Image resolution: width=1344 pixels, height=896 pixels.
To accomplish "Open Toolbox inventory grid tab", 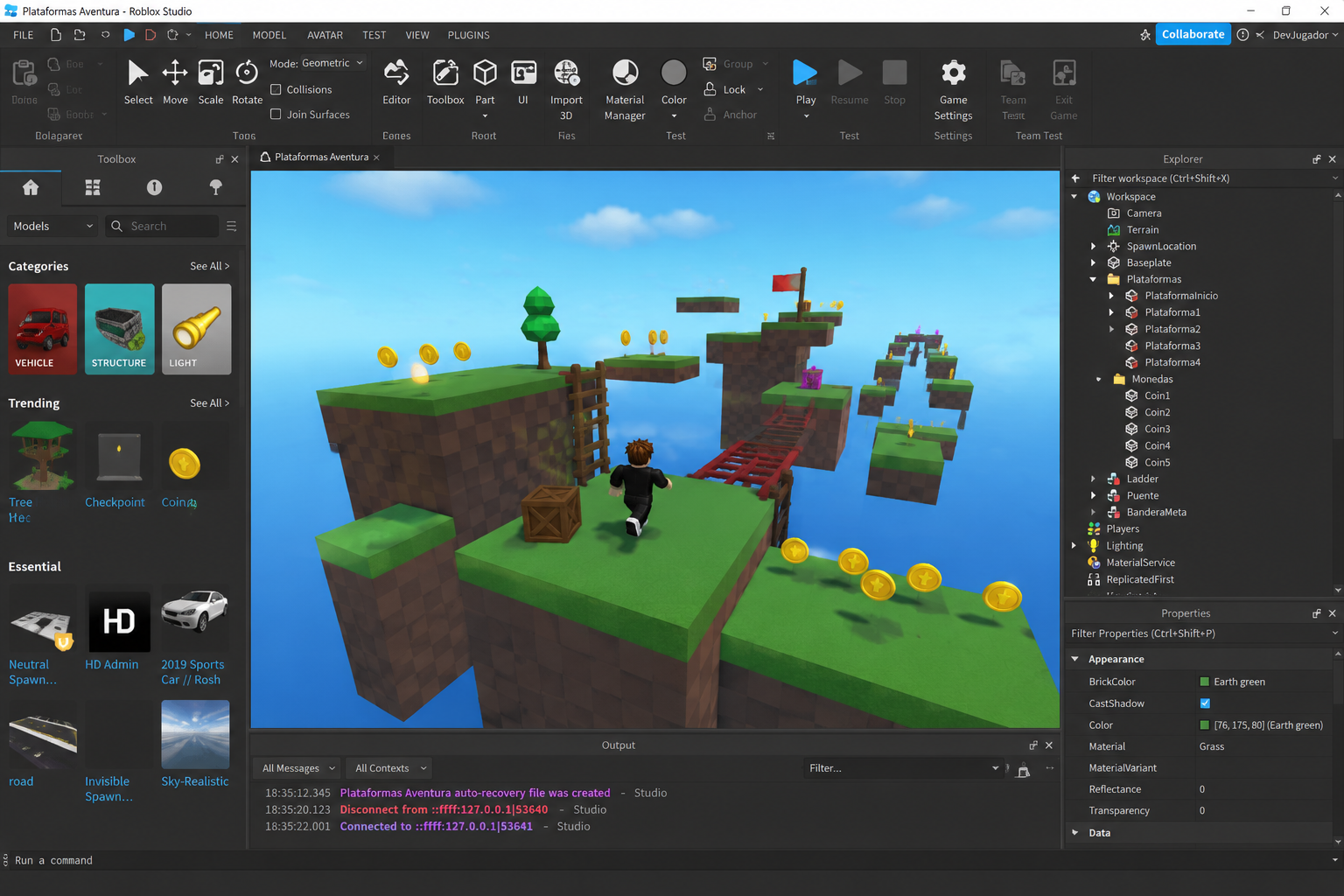I will [x=93, y=187].
